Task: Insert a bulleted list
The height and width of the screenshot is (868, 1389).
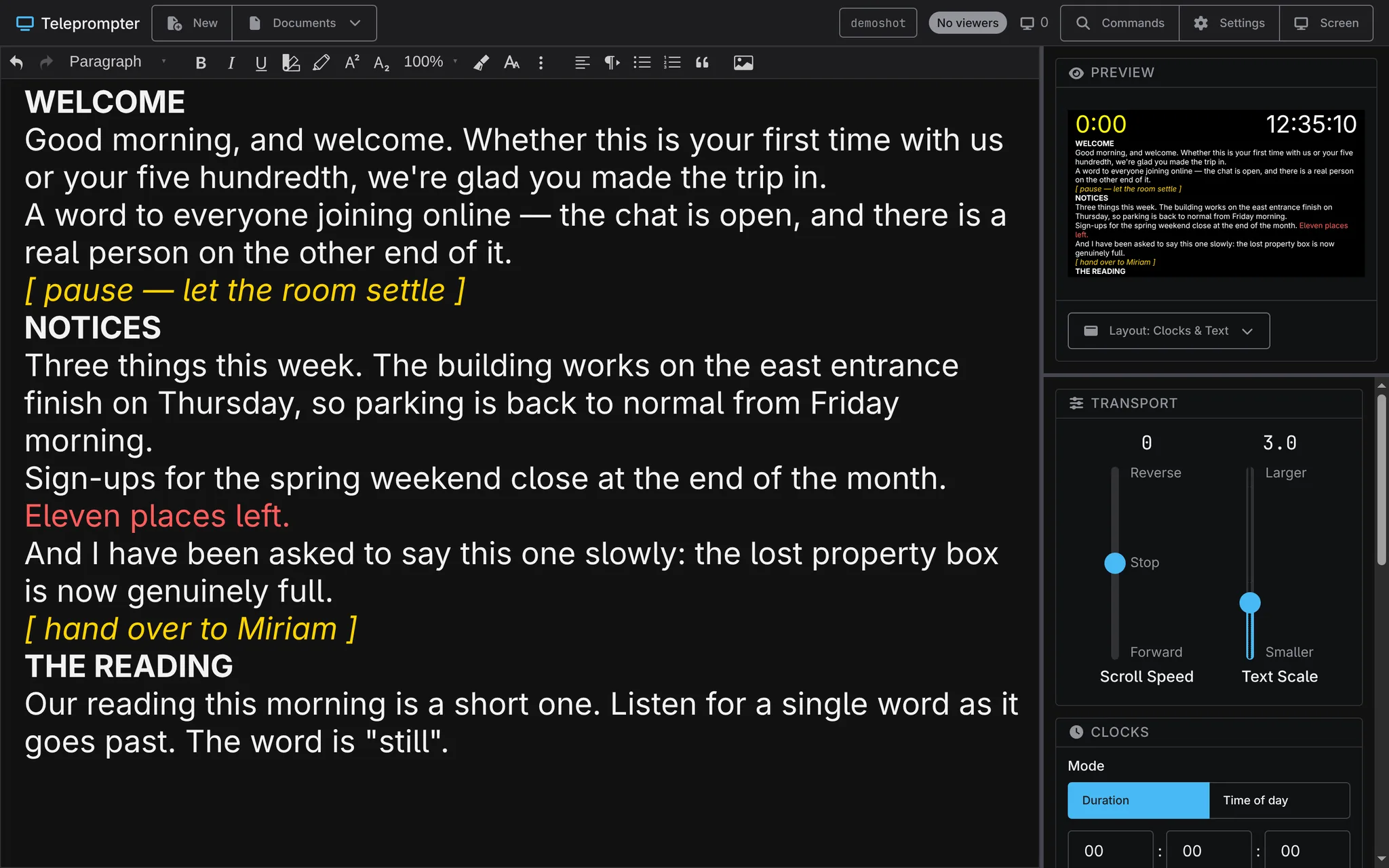Action: click(642, 62)
